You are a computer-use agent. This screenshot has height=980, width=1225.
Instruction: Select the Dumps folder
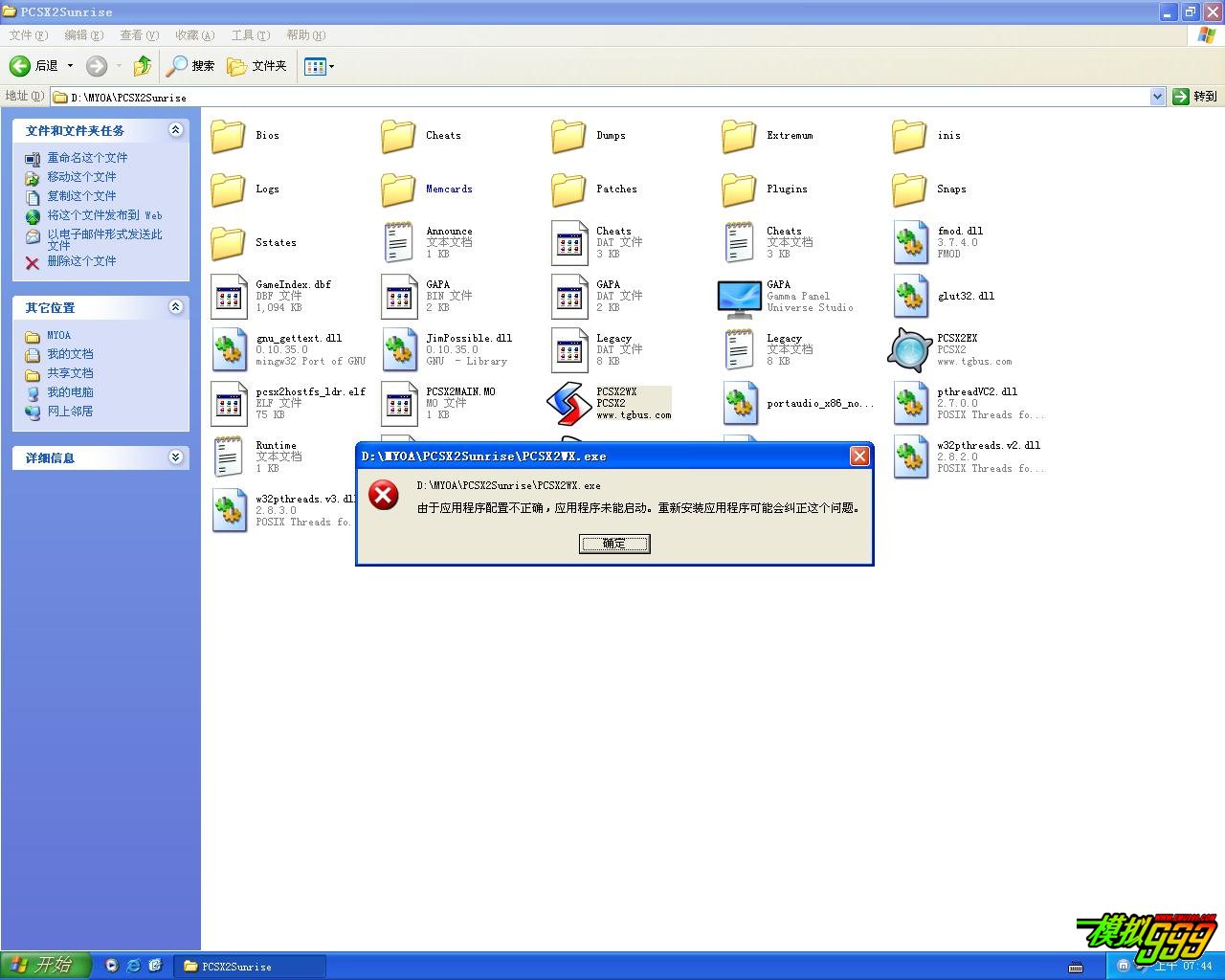tap(568, 135)
